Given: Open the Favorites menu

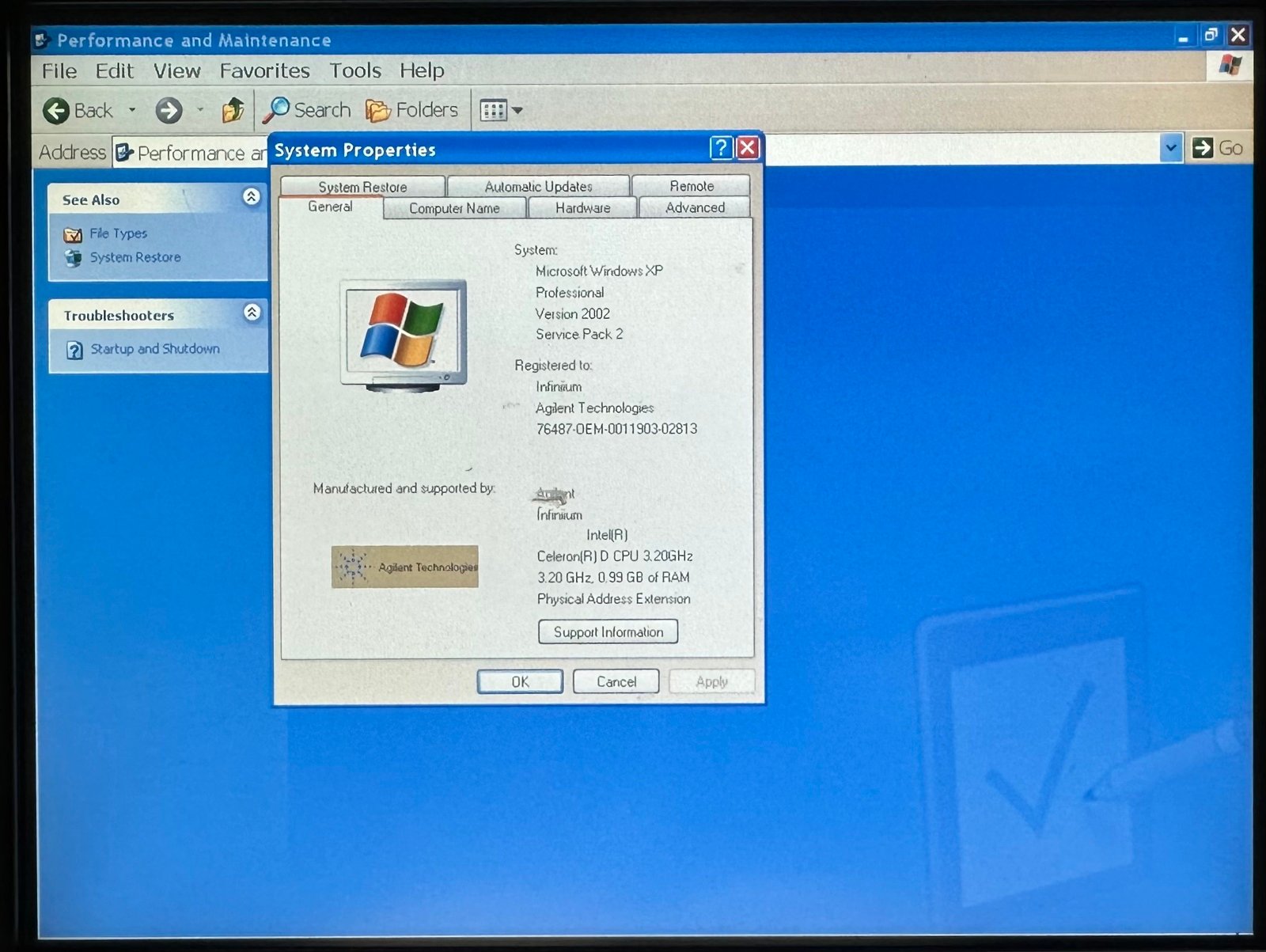Looking at the screenshot, I should (265, 71).
